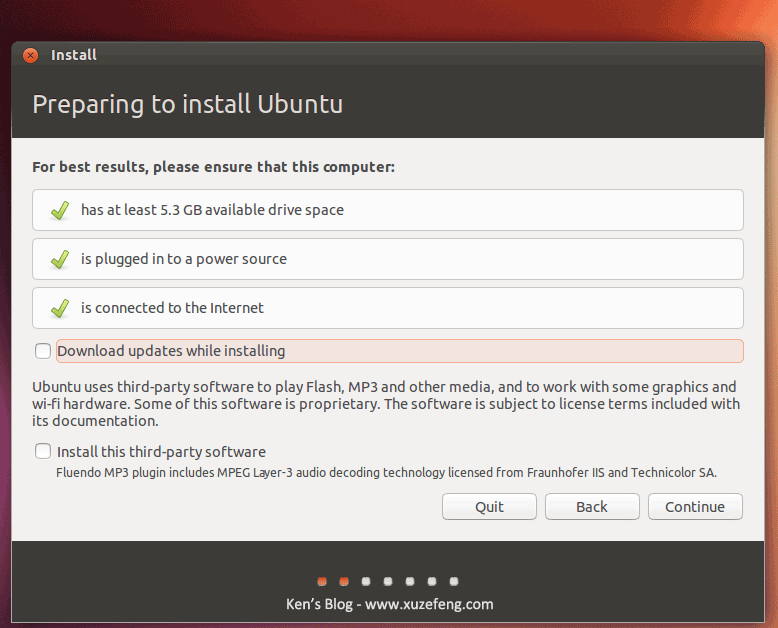Viewport: 778px width, 628px height.
Task: Click the Install window title bar
Action: 400,55
